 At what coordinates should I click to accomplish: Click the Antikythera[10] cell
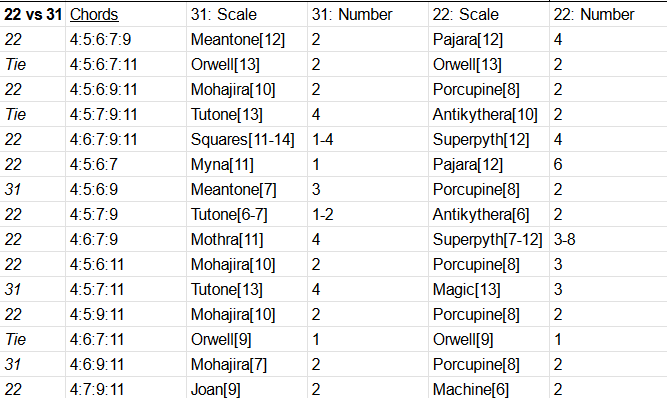click(x=489, y=114)
